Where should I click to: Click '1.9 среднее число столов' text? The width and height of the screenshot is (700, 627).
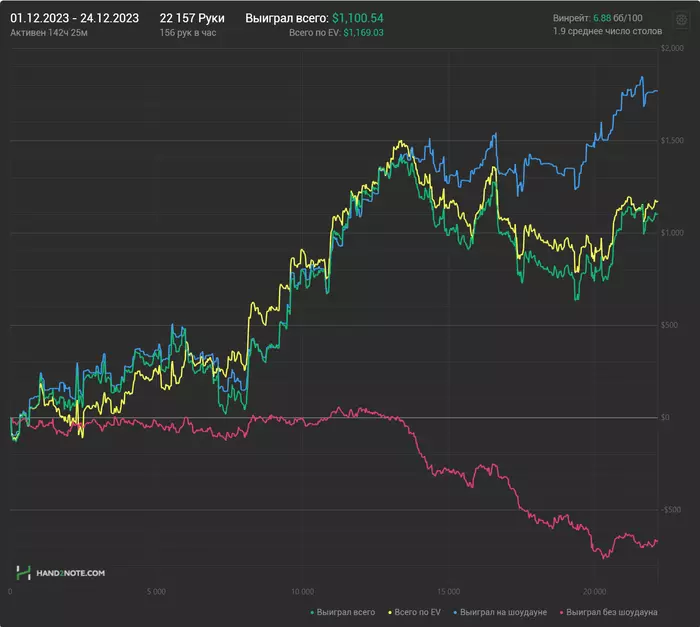click(x=607, y=31)
